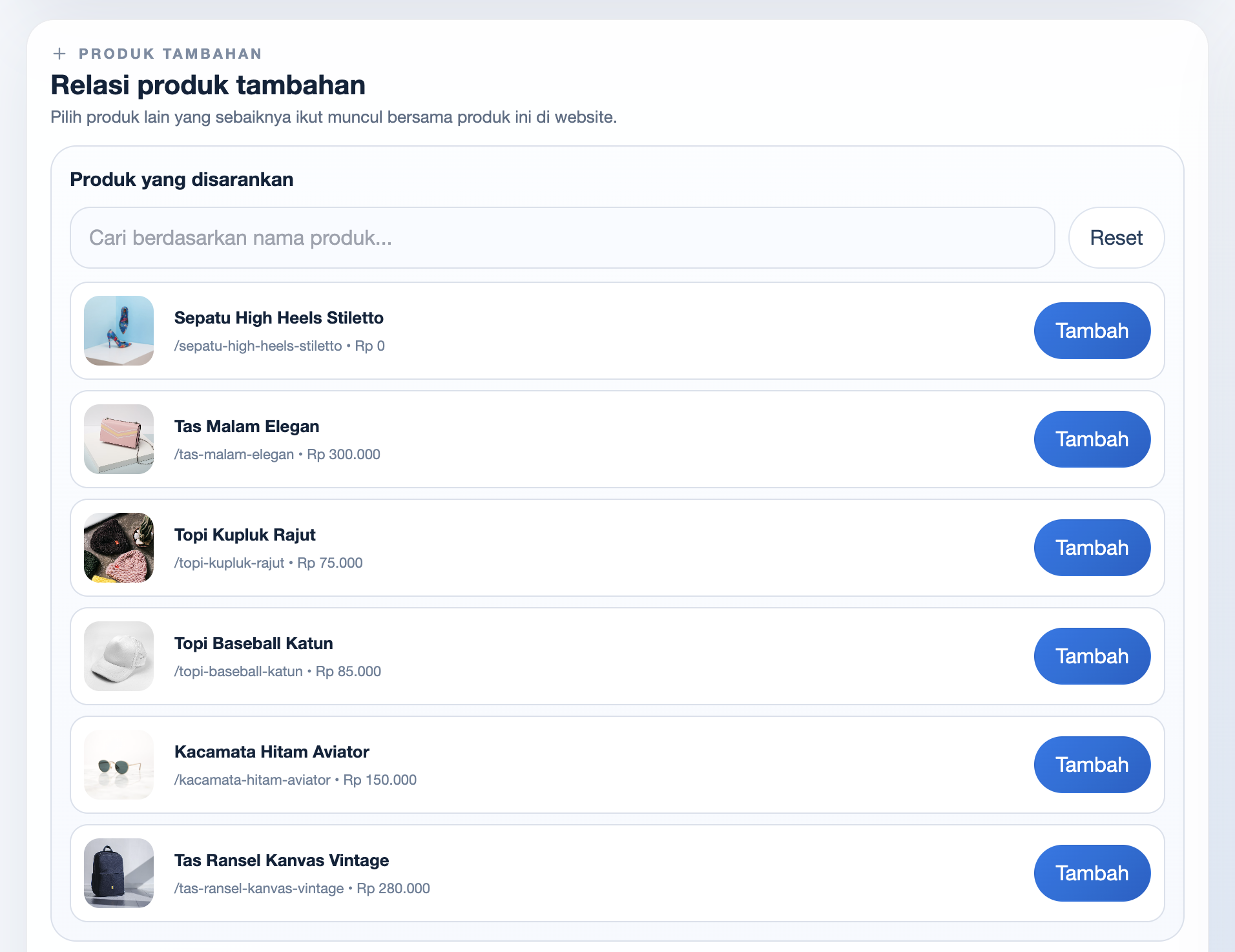1235x952 pixels.
Task: Click the plus icon beside PRODUK TAMBAHAN
Action: tap(59, 54)
